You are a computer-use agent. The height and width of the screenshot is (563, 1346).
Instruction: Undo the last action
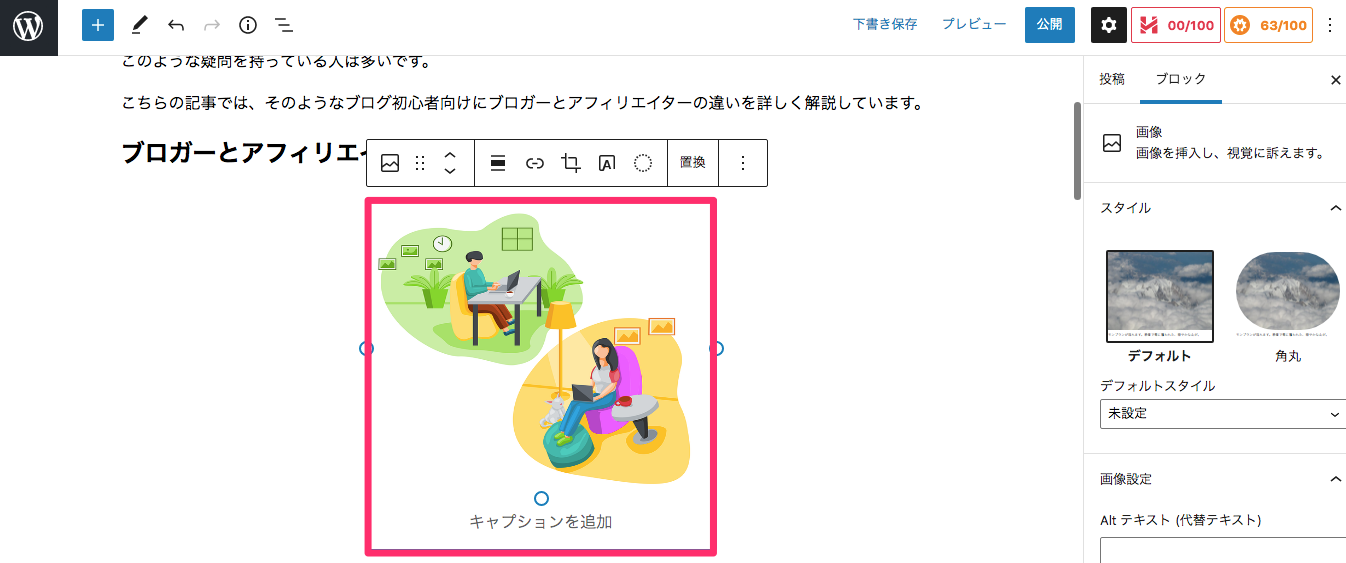[x=176, y=25]
